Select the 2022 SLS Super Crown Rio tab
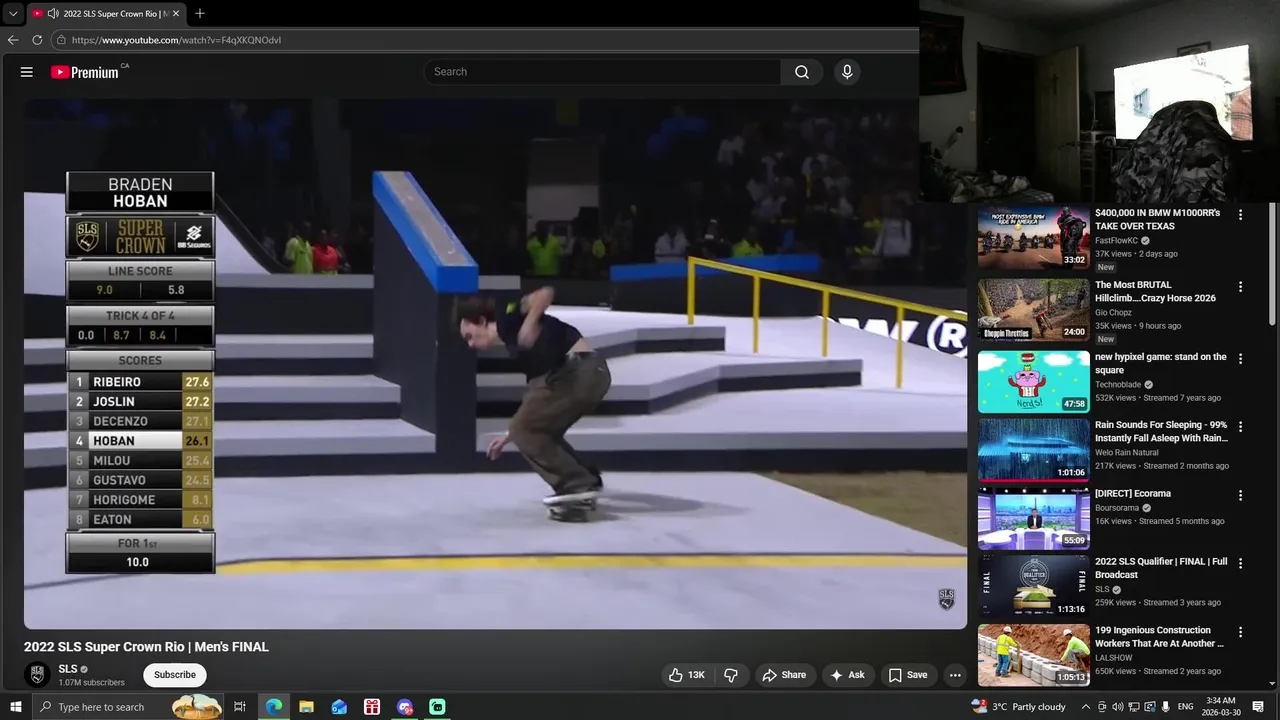1280x720 pixels. (107, 14)
